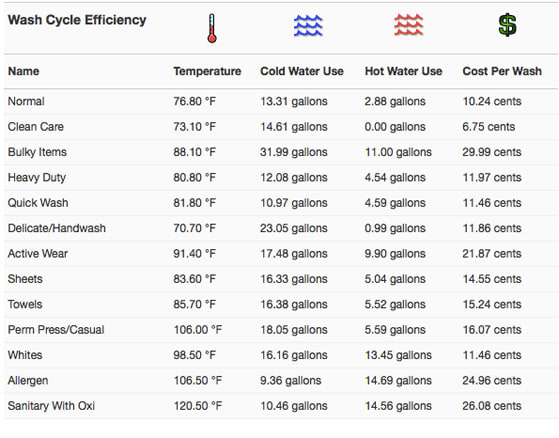
Task: Select the Bulky Items row name
Action: point(37,152)
